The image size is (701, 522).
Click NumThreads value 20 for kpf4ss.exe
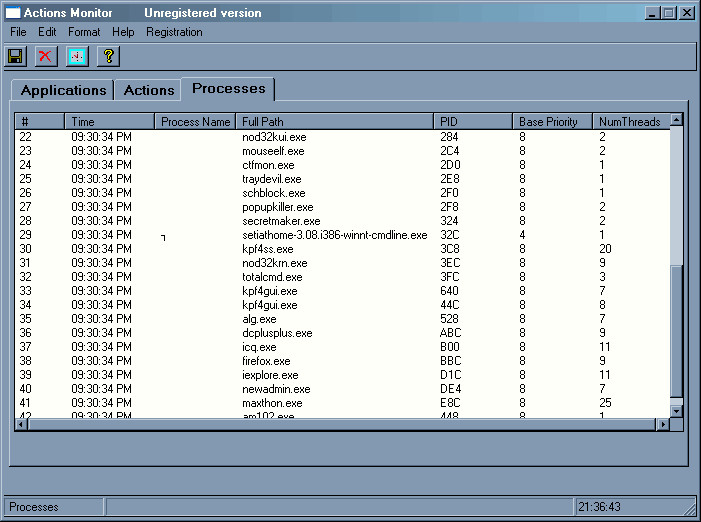(605, 249)
